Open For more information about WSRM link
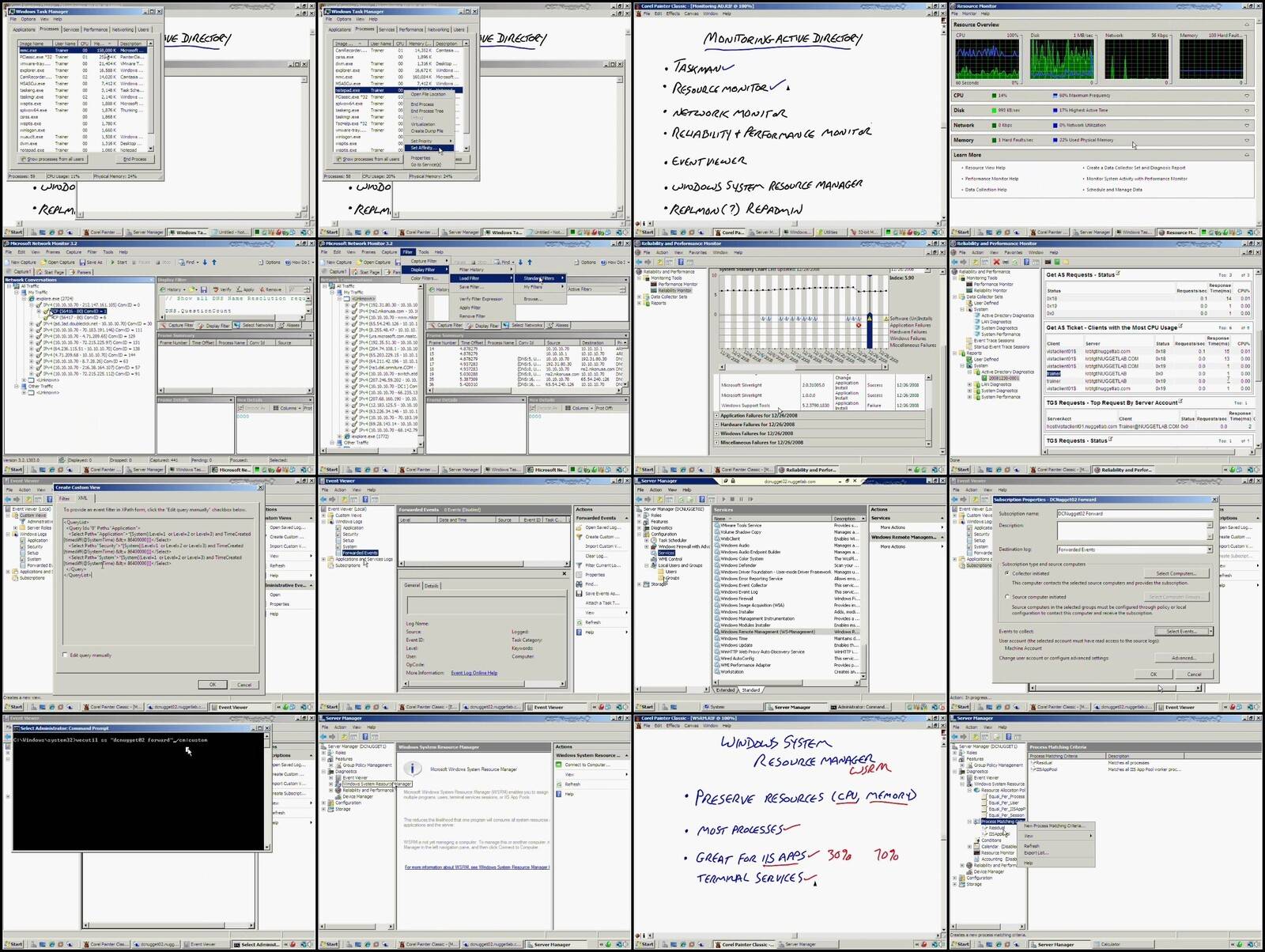This screenshot has height=952, width=1265. [477, 867]
